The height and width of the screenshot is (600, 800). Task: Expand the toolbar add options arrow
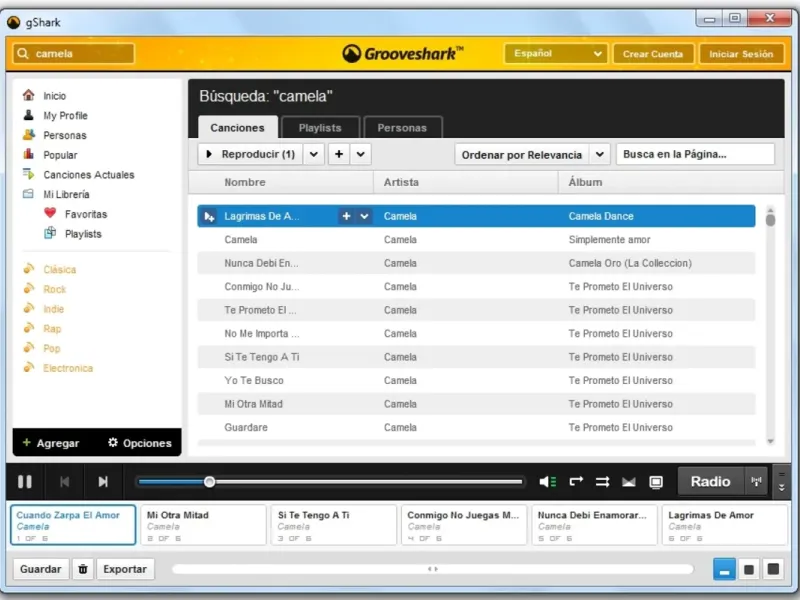coord(361,154)
